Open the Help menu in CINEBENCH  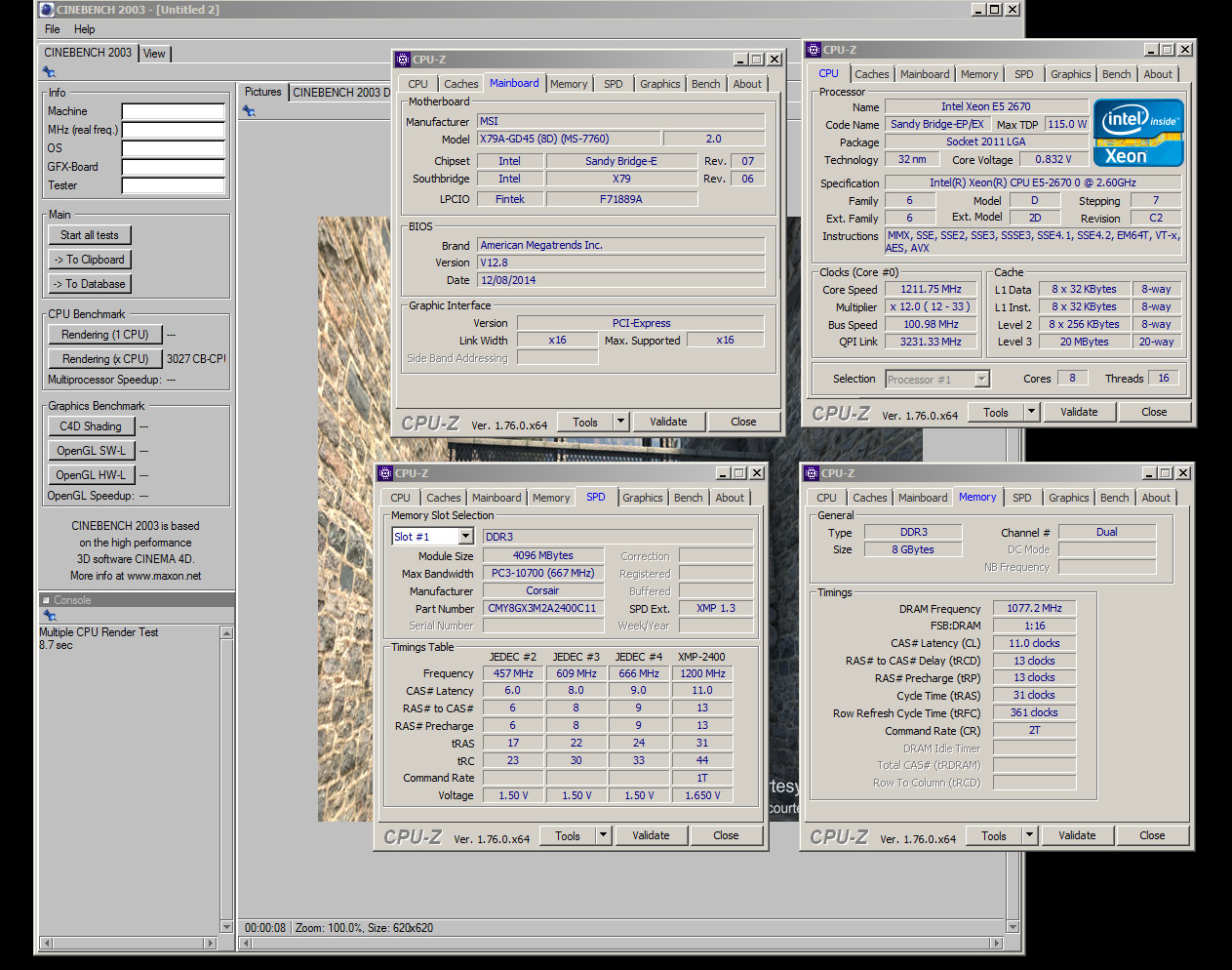pos(85,29)
